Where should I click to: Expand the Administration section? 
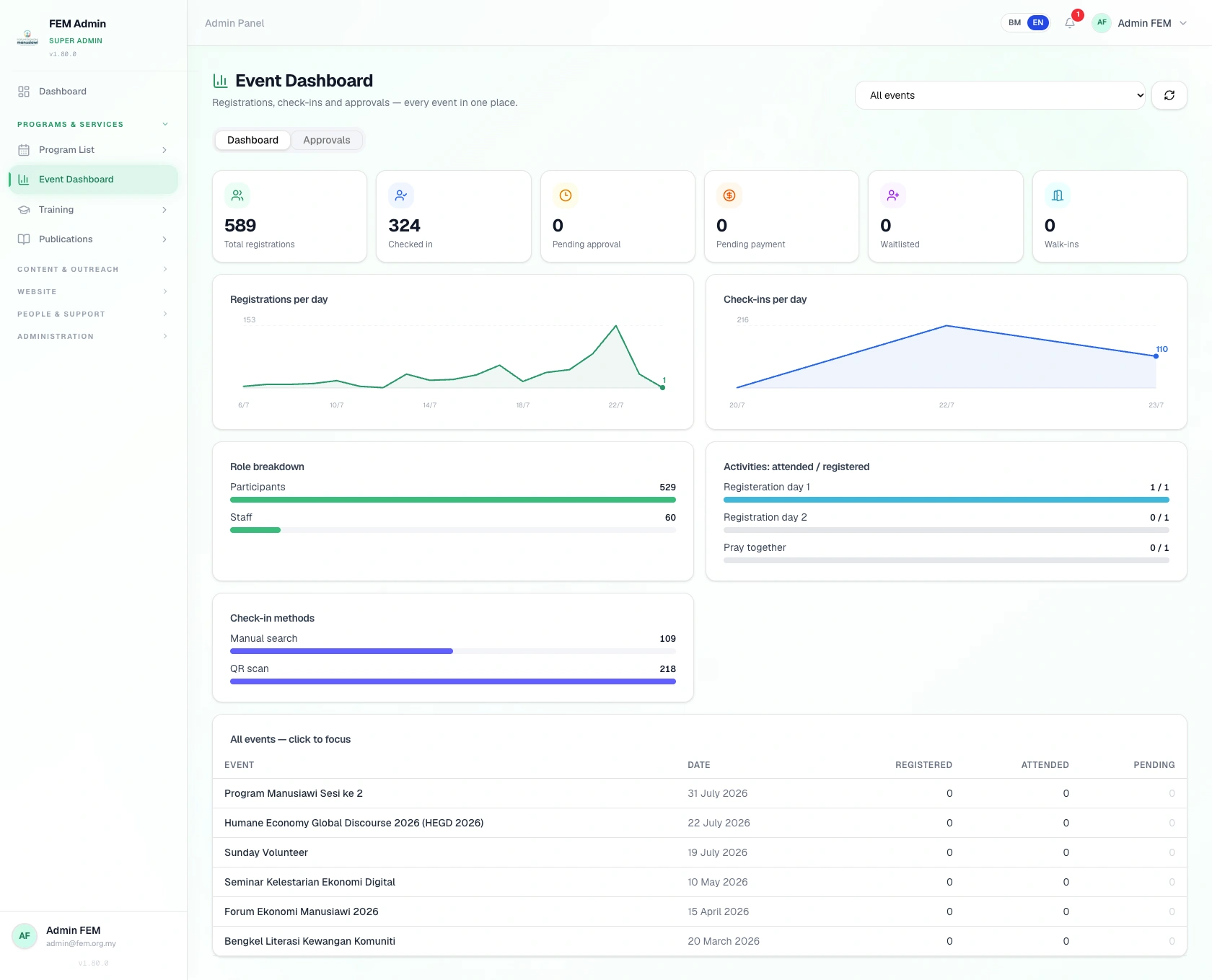pos(94,337)
